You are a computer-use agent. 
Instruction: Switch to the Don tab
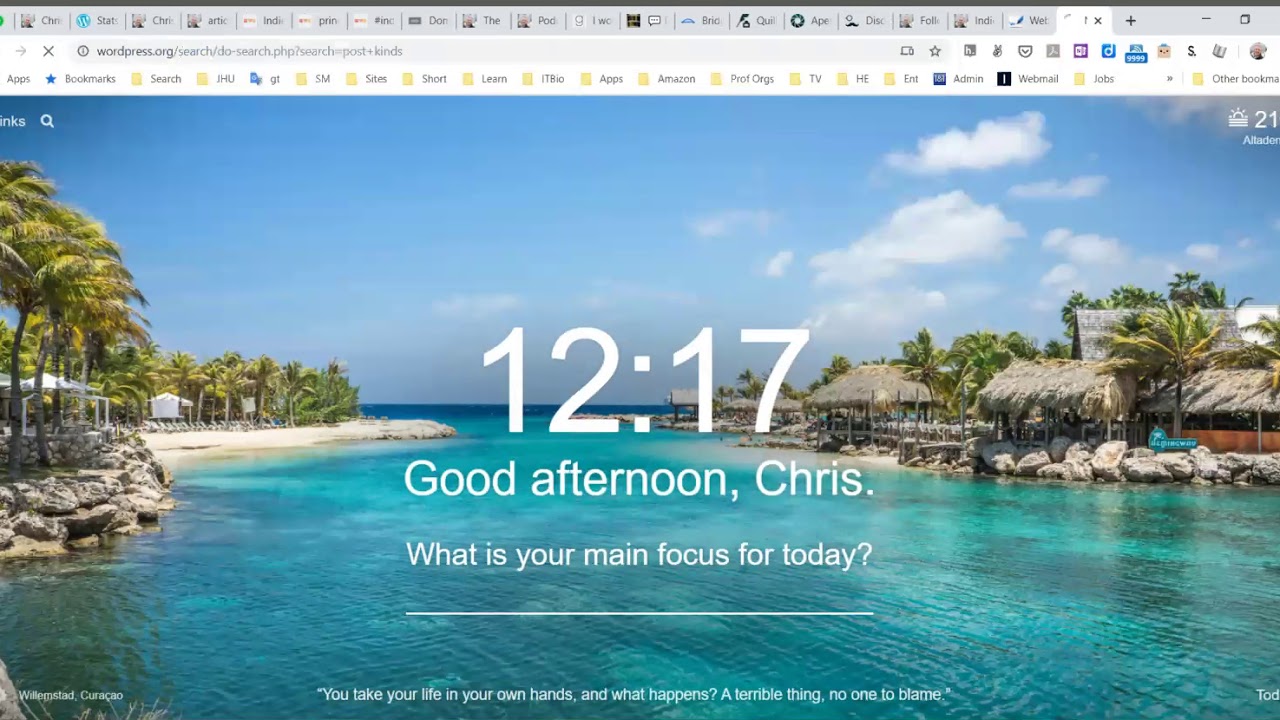click(x=428, y=20)
